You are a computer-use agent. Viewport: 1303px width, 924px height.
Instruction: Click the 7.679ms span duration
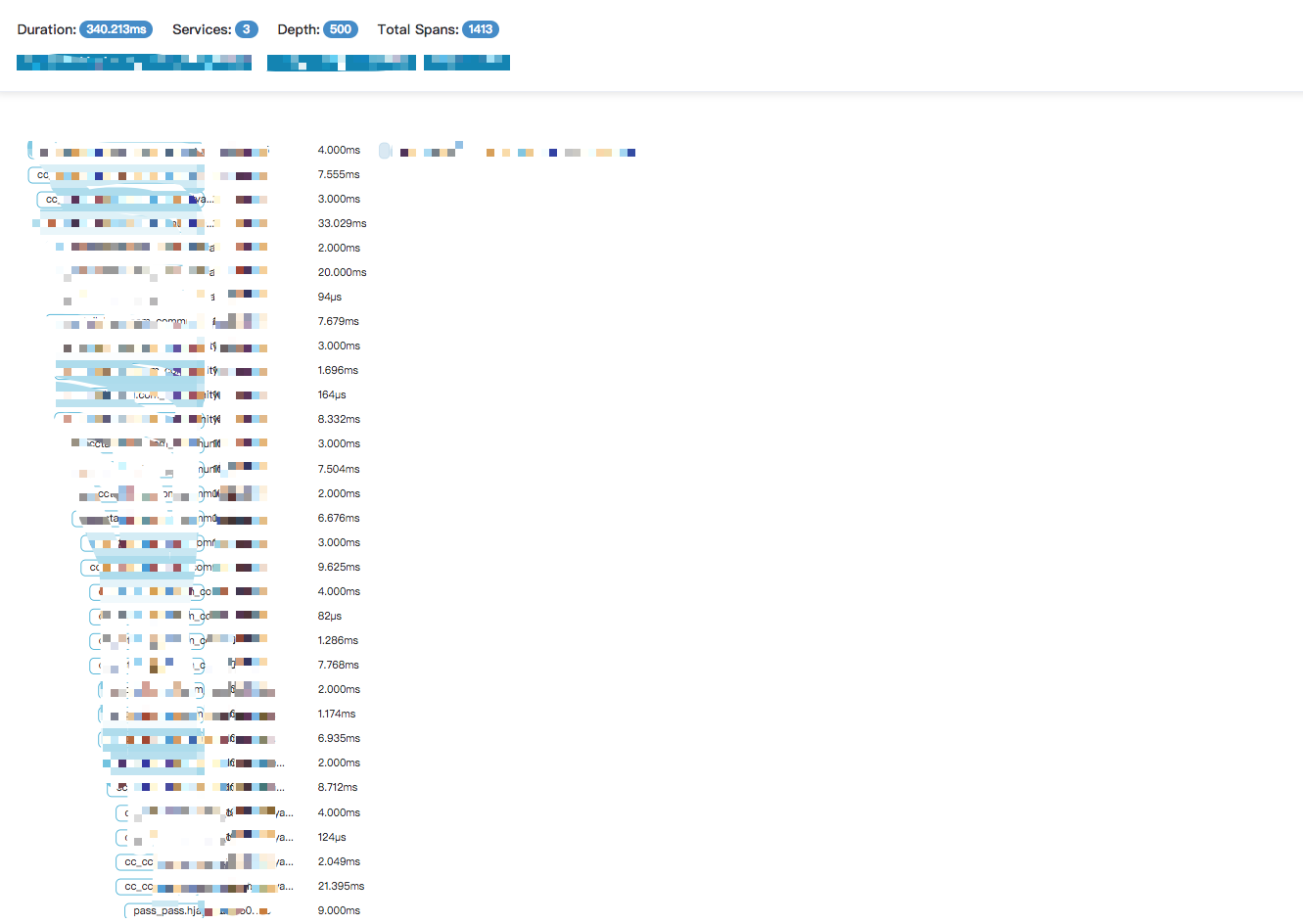point(339,321)
